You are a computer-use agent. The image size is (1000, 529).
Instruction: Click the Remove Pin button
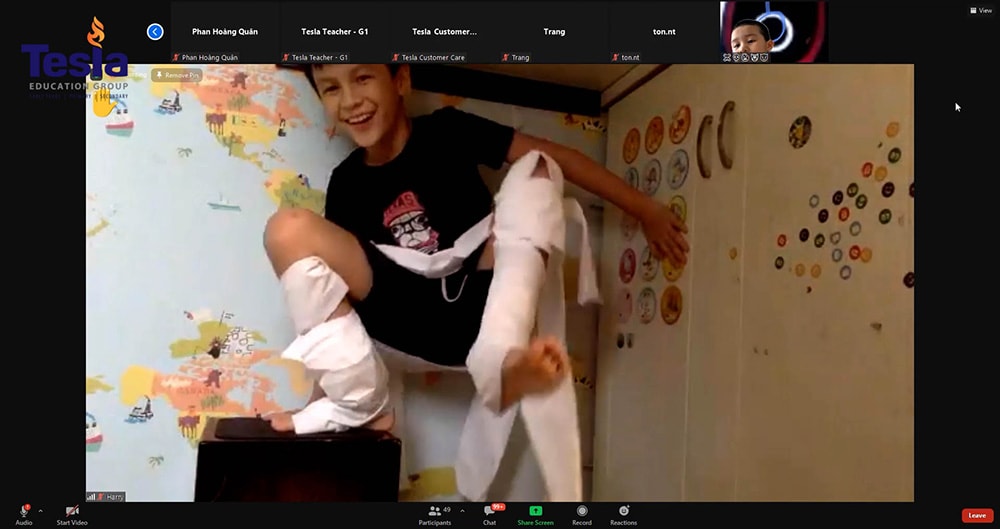pos(177,75)
